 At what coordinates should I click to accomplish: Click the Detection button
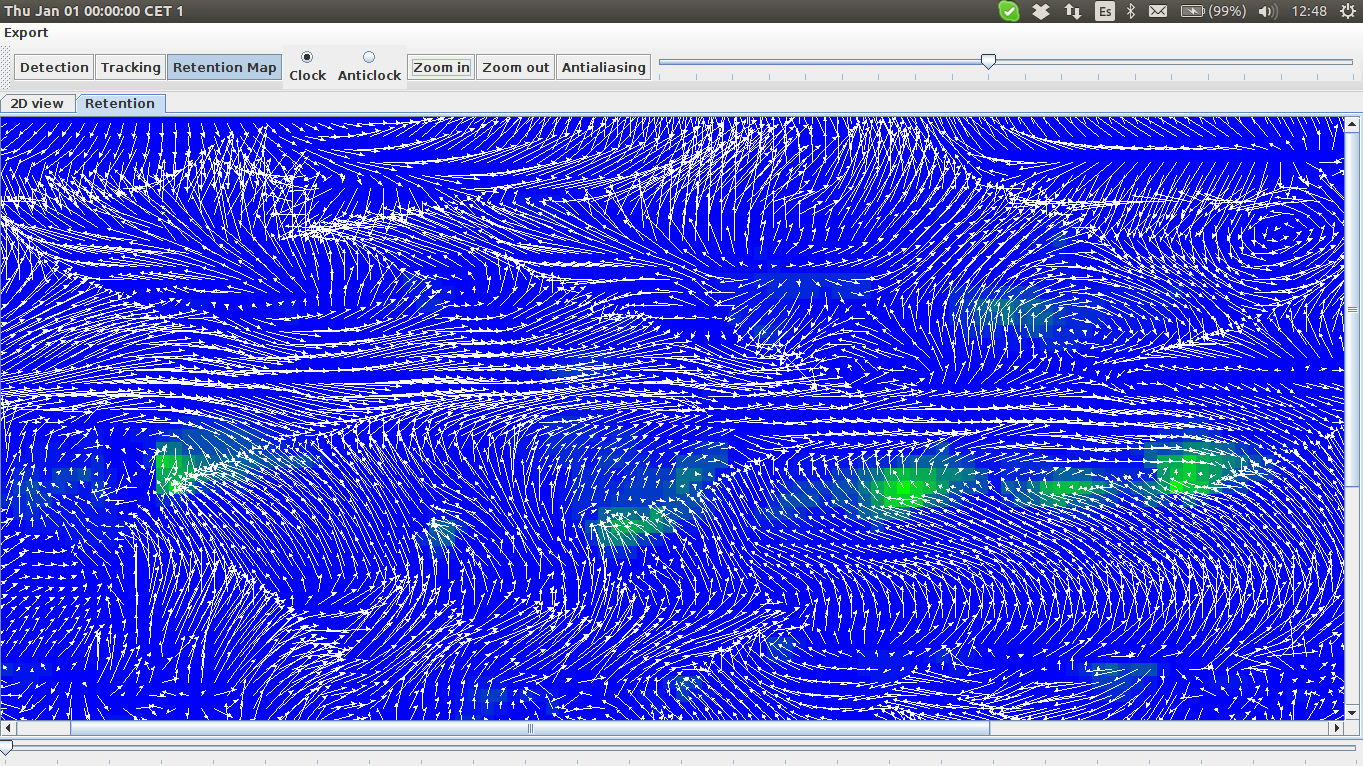click(54, 67)
